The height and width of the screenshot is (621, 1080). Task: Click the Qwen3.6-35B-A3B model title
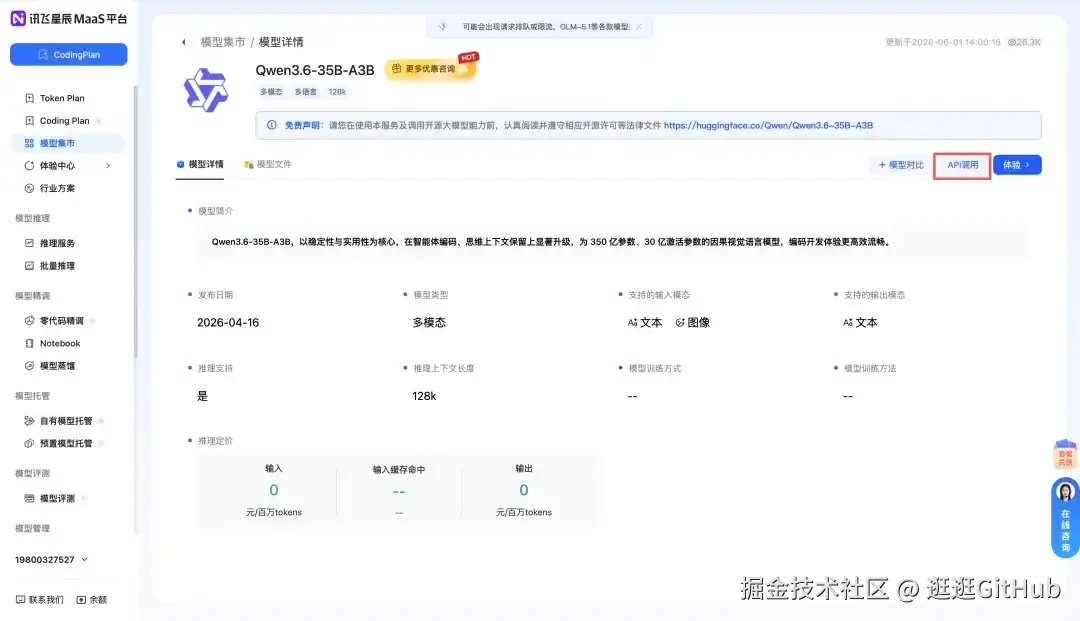click(315, 70)
